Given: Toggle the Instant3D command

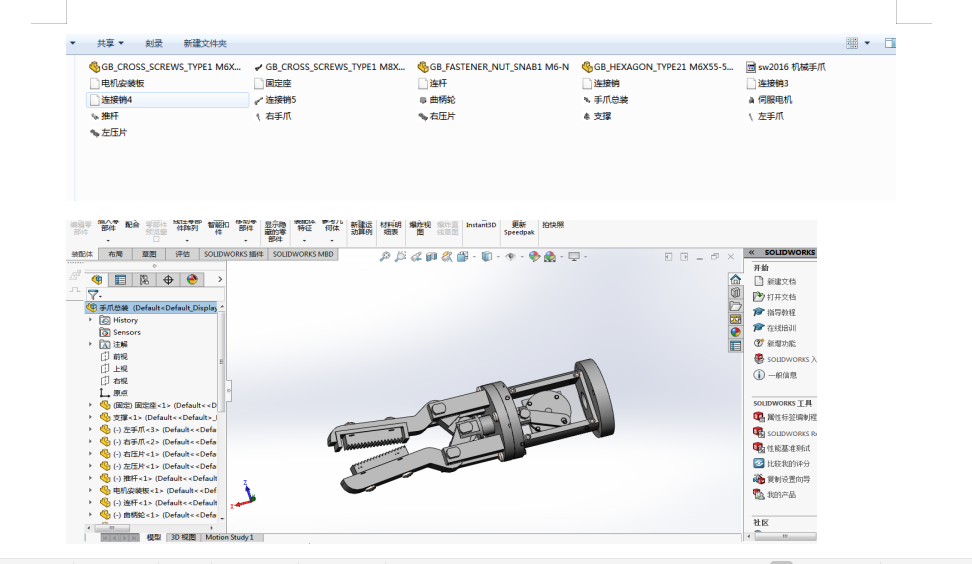Looking at the screenshot, I should [481, 225].
